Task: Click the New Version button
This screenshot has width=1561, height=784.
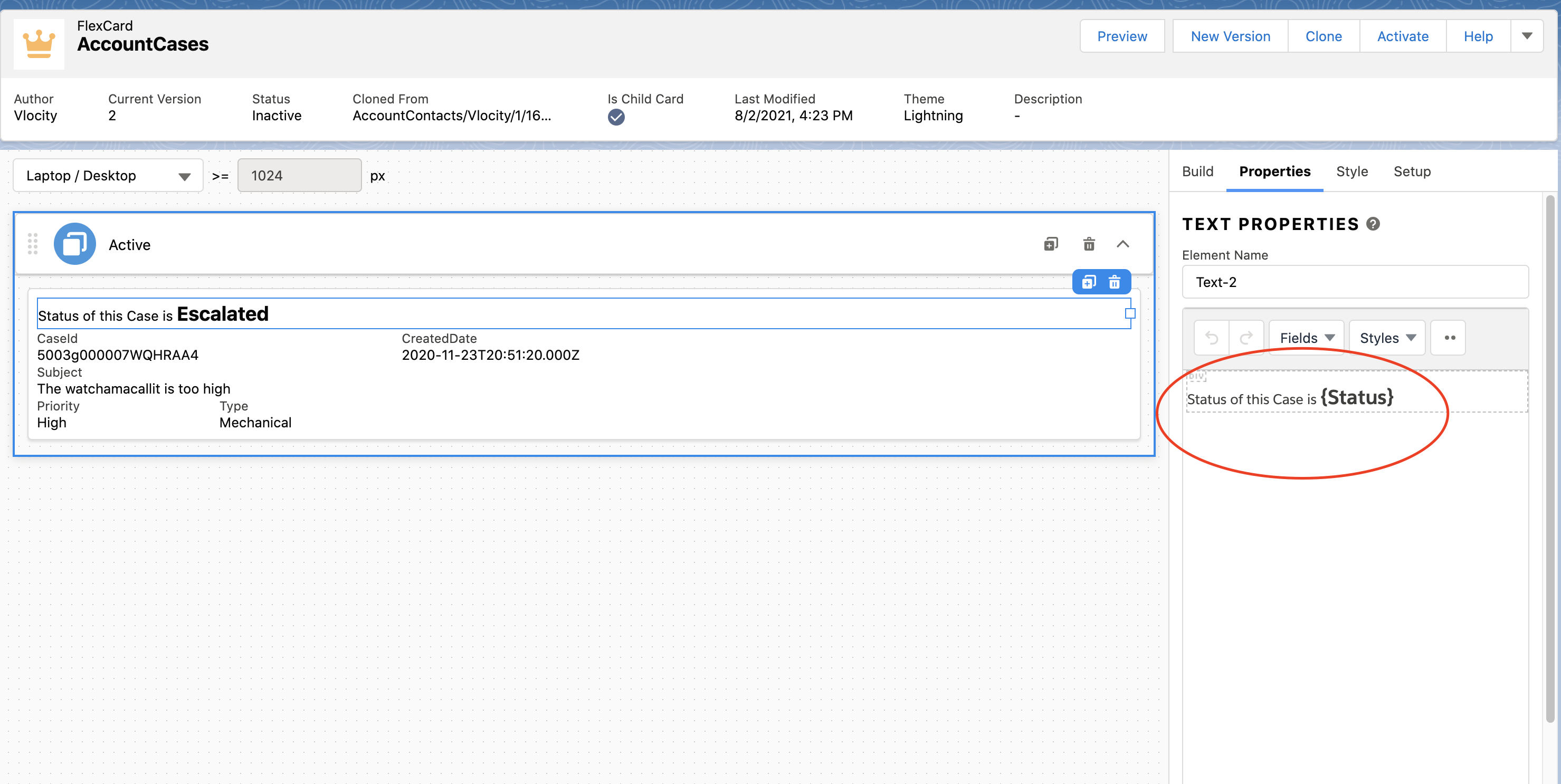Action: (x=1230, y=36)
